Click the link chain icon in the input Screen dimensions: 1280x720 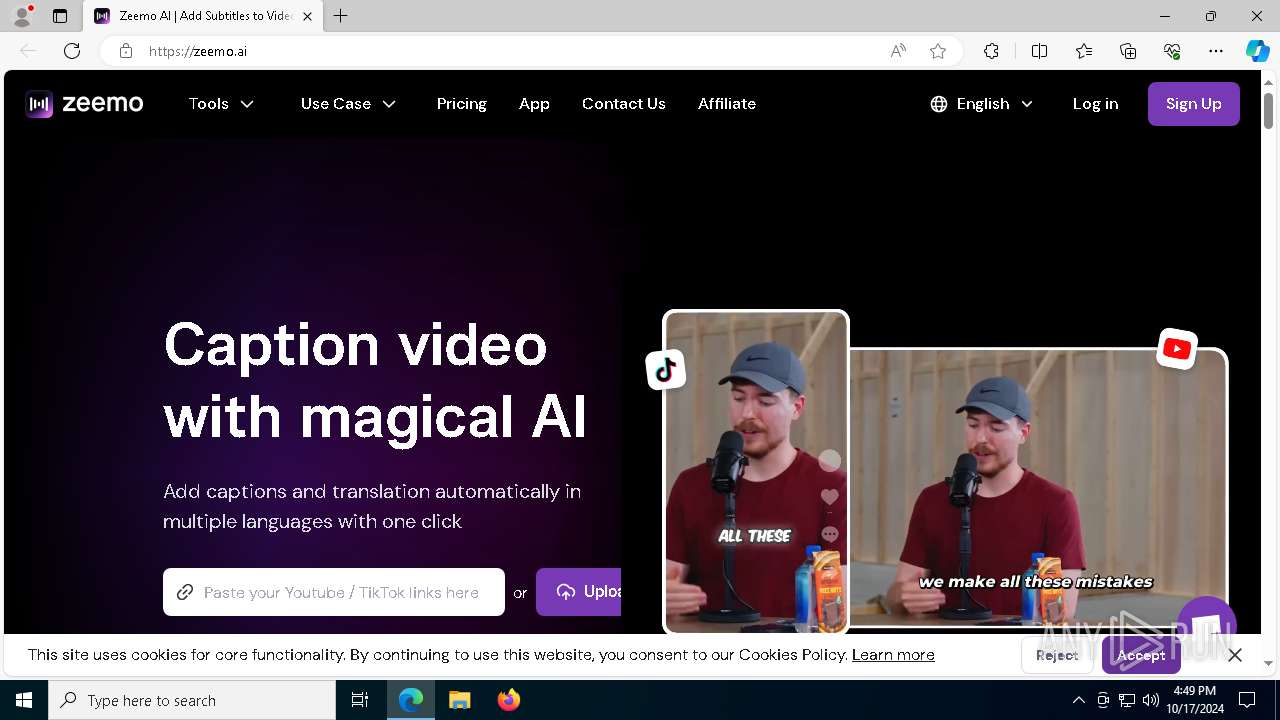coord(184,592)
